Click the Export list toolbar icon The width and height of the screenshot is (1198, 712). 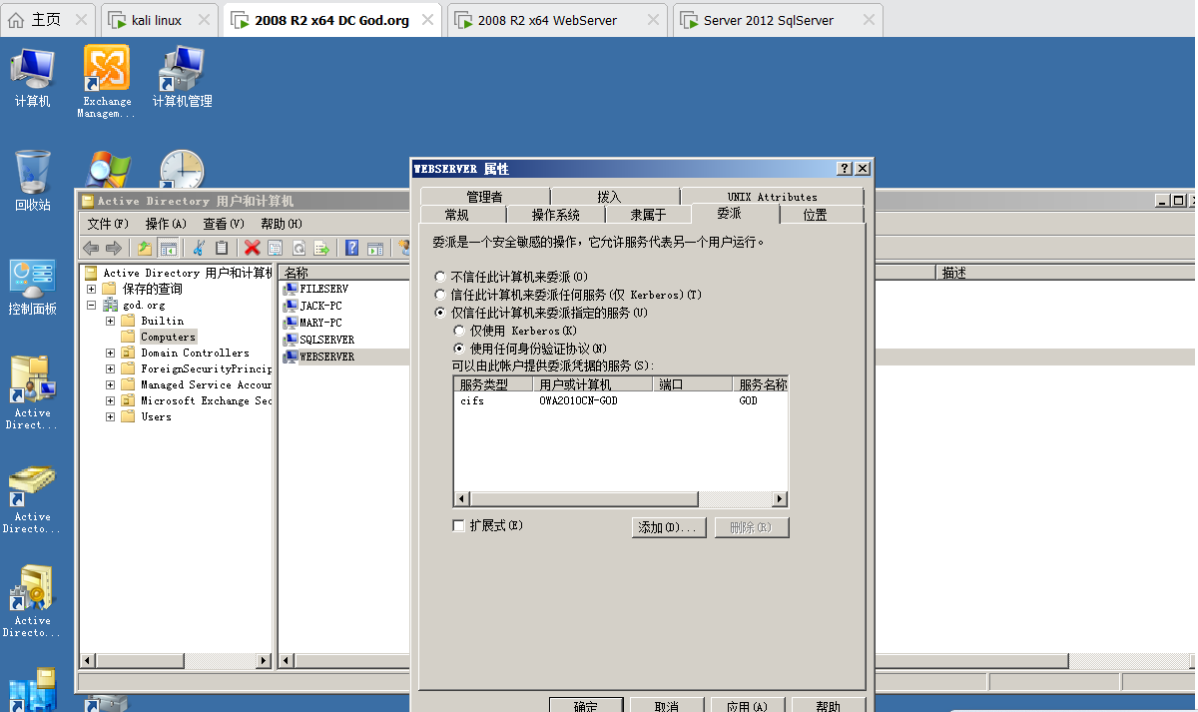point(322,248)
